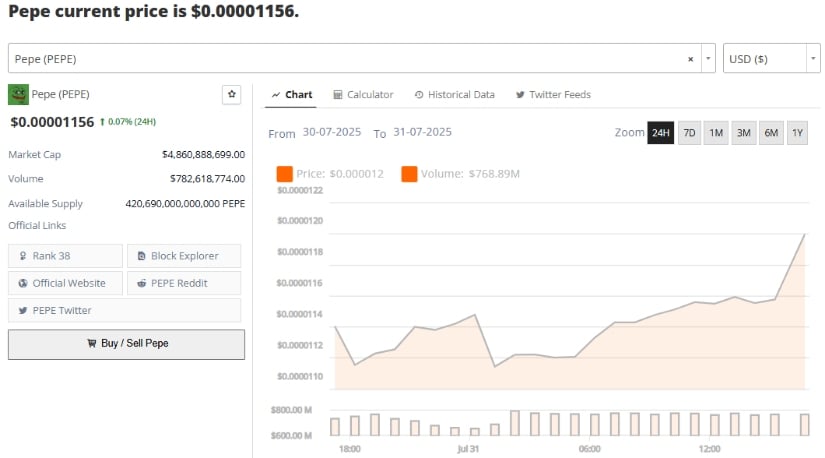Expand the coin selector dropdown arrow
Viewport: 825px width, 458px height.
pyautogui.click(x=708, y=58)
